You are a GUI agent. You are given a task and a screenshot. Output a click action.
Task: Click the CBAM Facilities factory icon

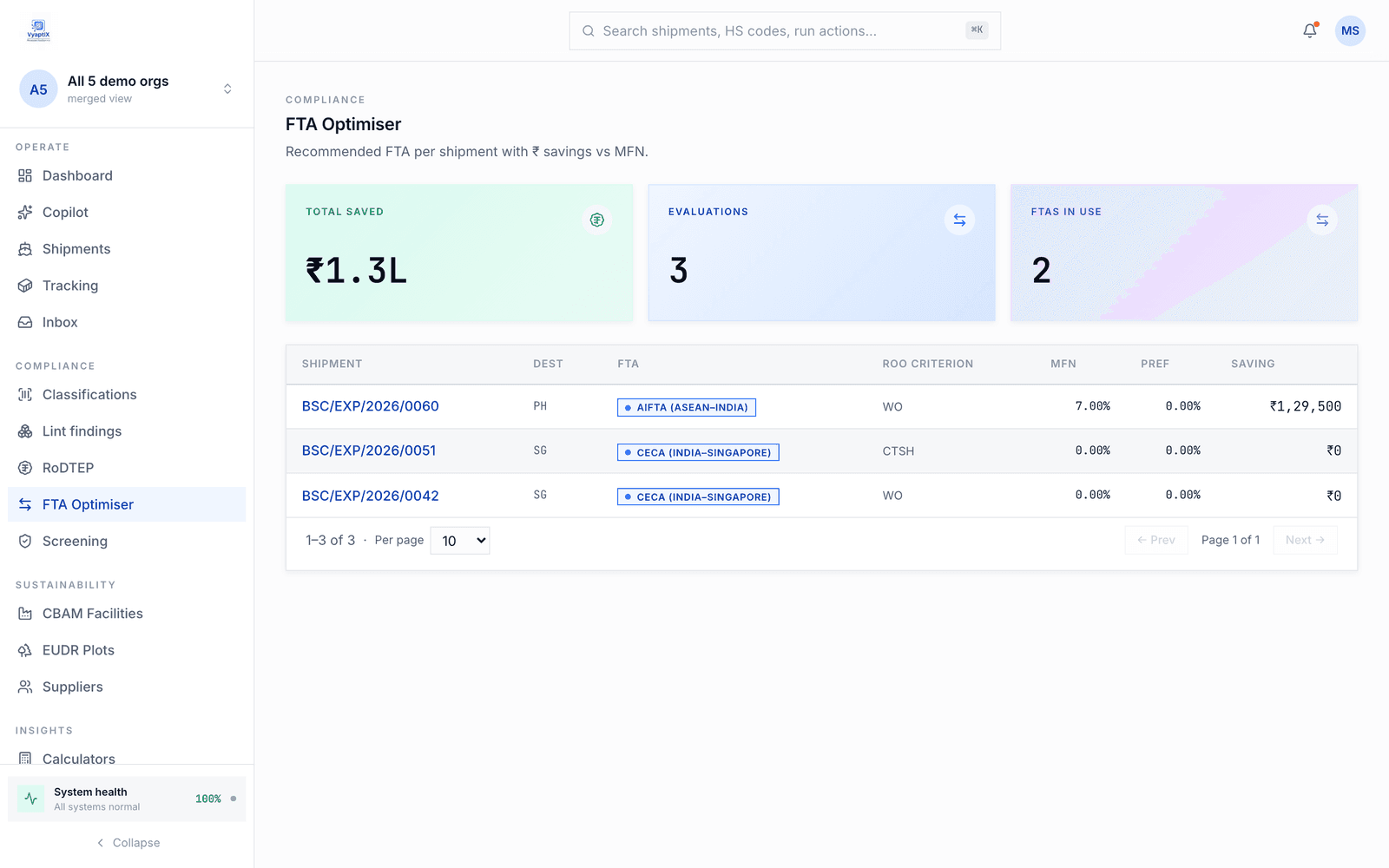[x=25, y=614]
